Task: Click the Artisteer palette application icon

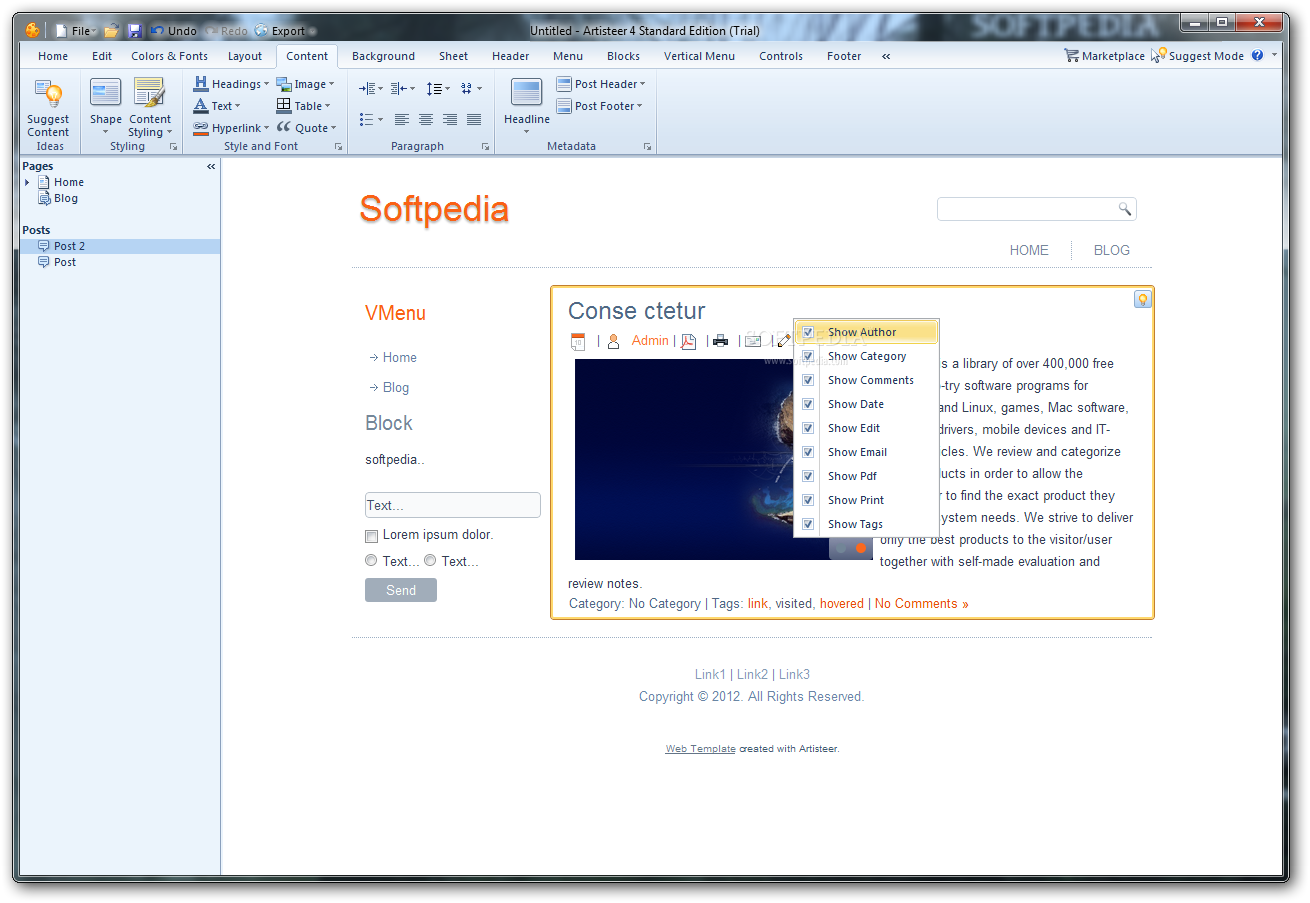Action: coord(33,30)
